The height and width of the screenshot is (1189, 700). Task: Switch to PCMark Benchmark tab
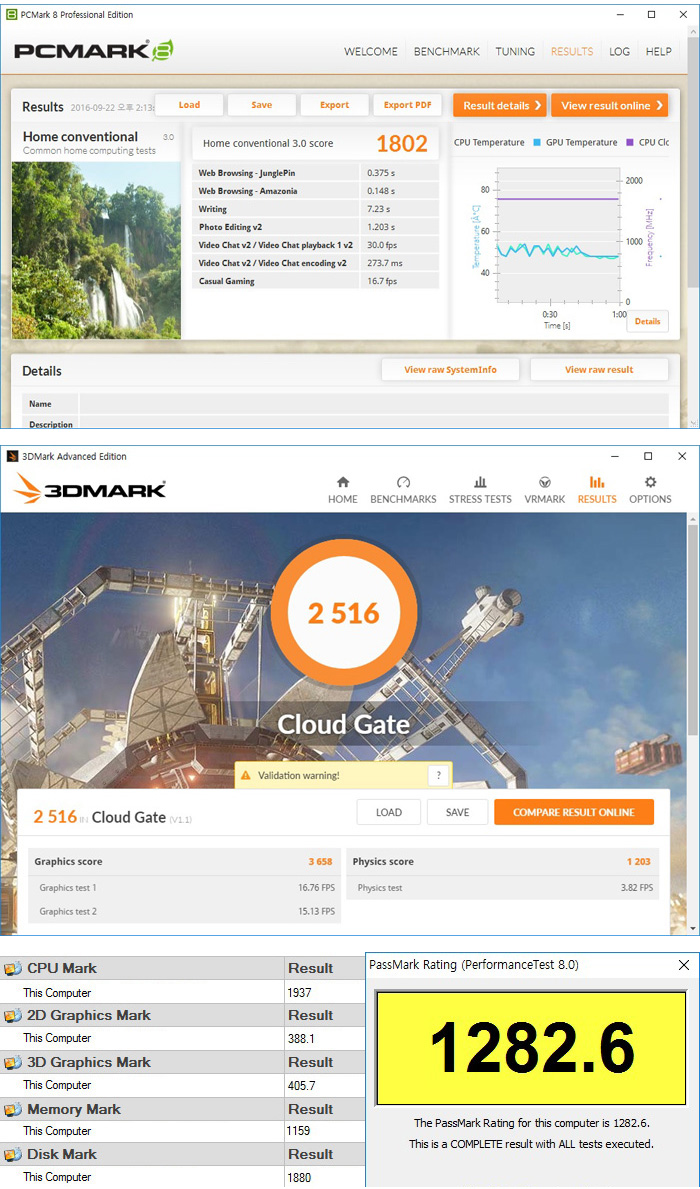[x=447, y=52]
